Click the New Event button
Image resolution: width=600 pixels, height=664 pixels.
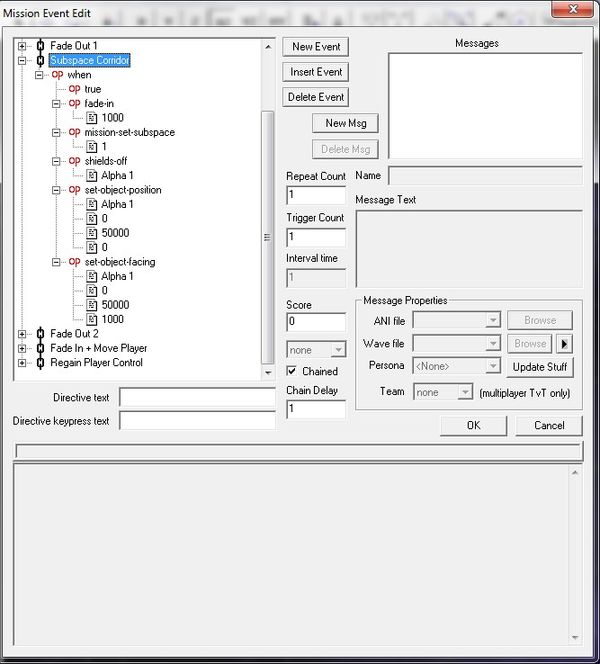pyautogui.click(x=316, y=47)
